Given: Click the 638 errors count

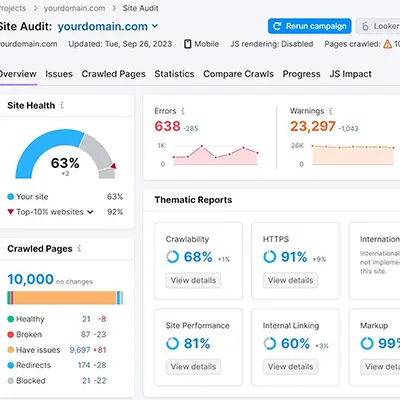Looking at the screenshot, I should [167, 126].
